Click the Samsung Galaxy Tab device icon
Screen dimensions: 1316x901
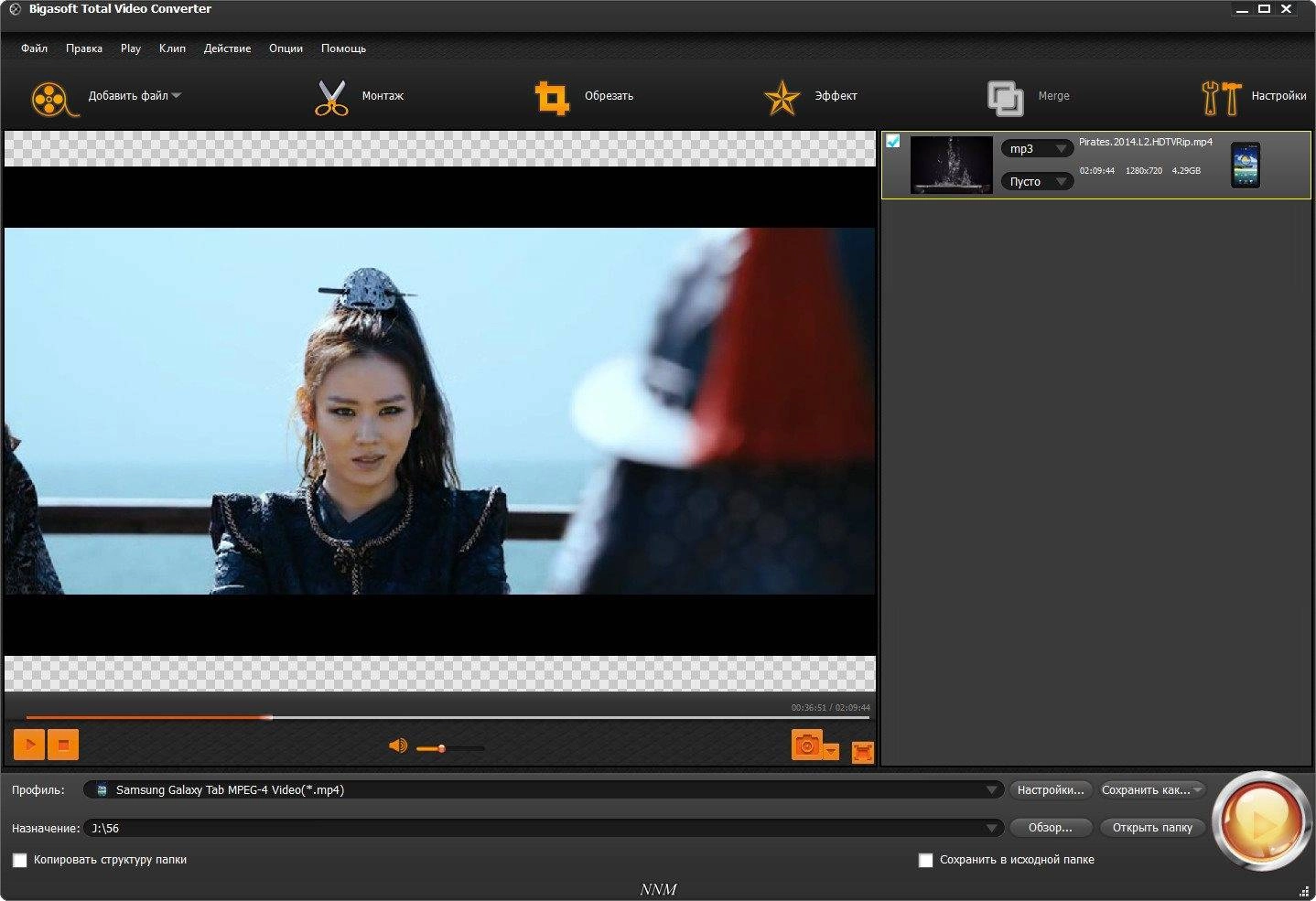click(x=1245, y=165)
